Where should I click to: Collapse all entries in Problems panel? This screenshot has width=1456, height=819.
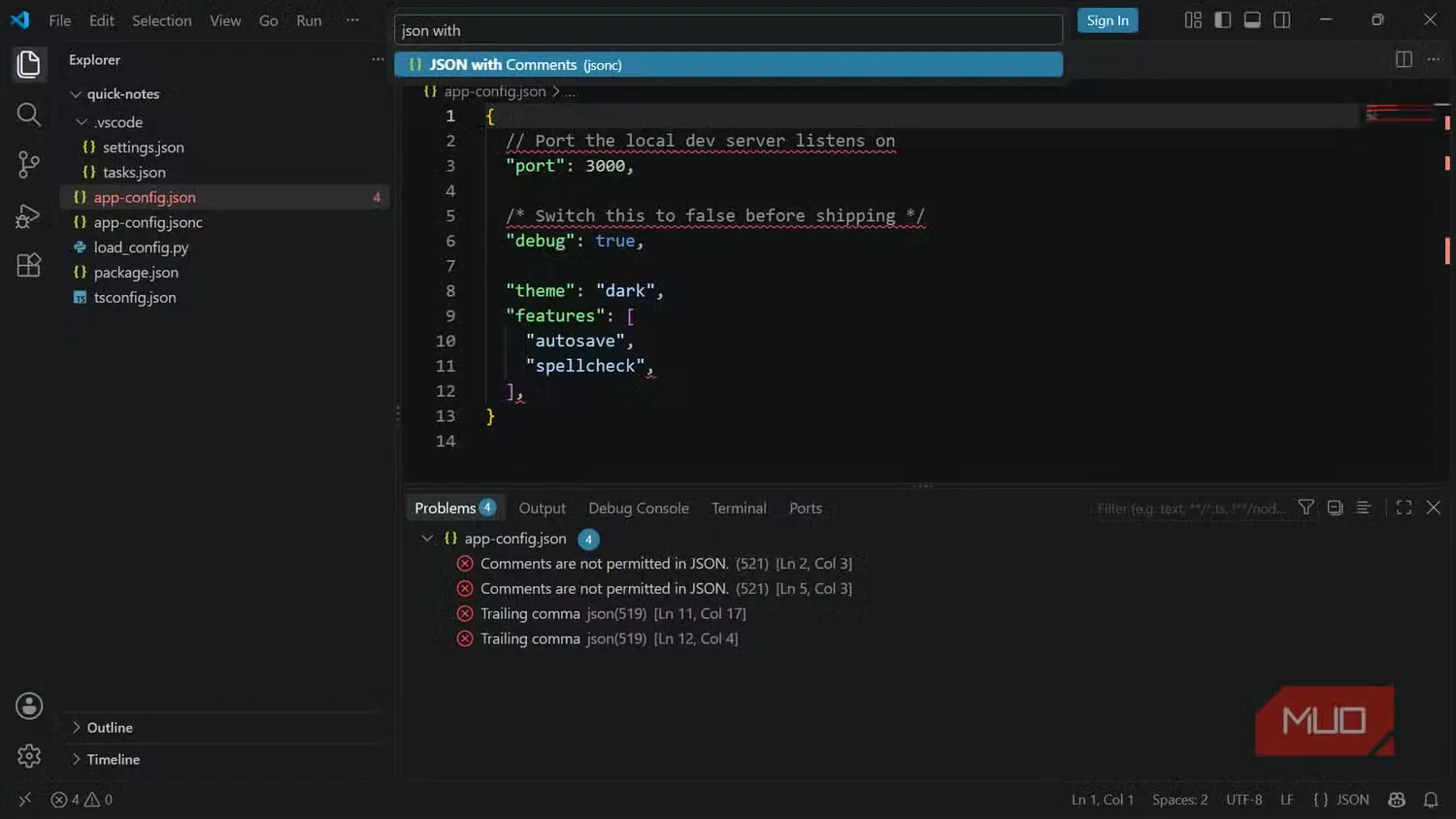click(x=1336, y=508)
